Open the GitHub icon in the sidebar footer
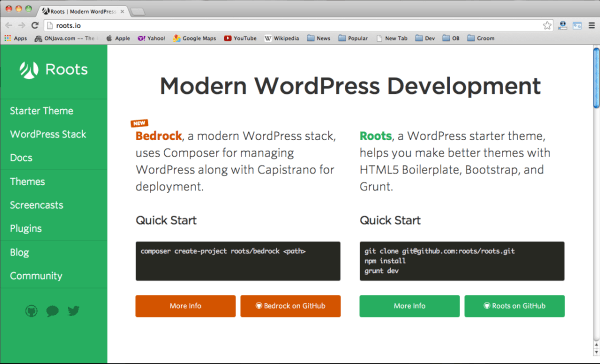The height and width of the screenshot is (364, 600). coord(31,311)
